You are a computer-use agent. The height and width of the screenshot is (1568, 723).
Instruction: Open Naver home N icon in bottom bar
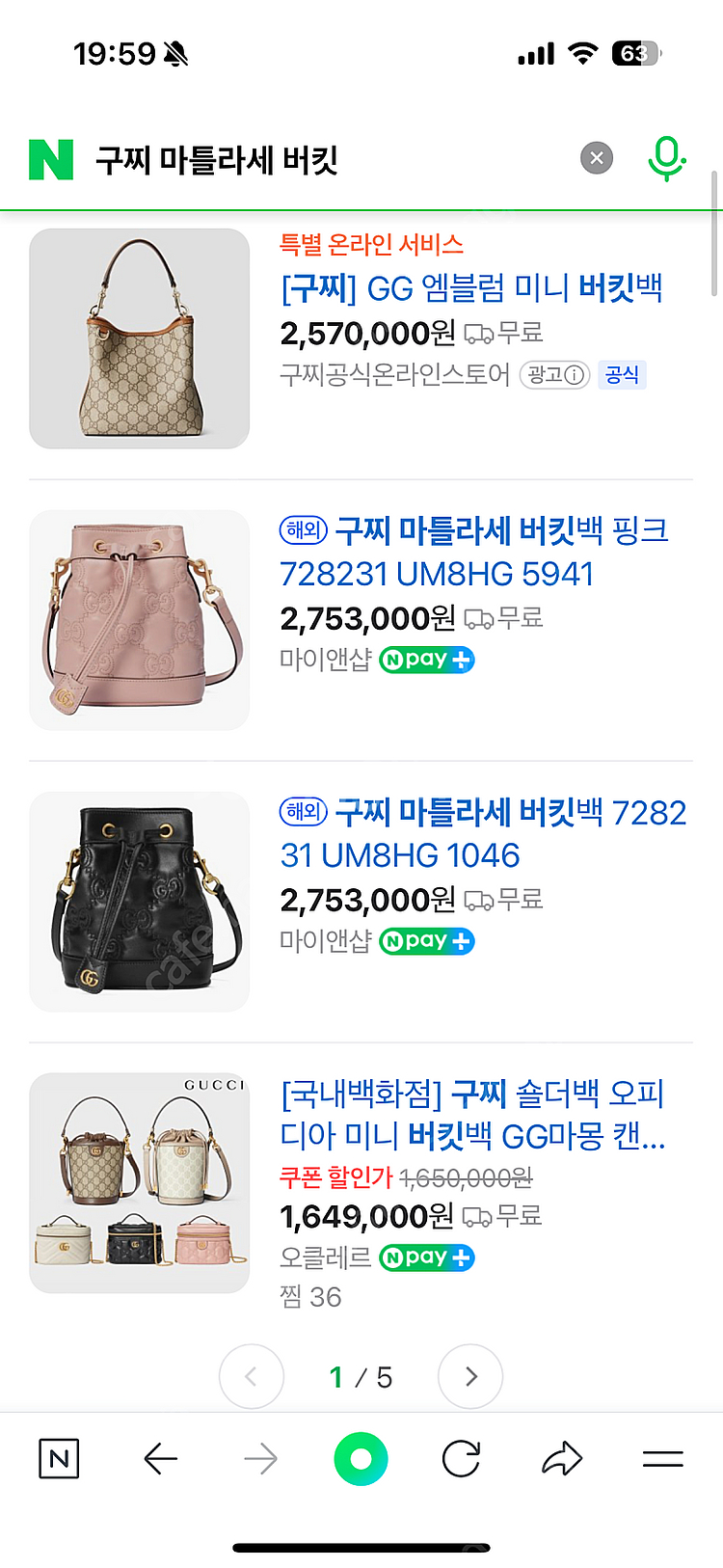[59, 1459]
